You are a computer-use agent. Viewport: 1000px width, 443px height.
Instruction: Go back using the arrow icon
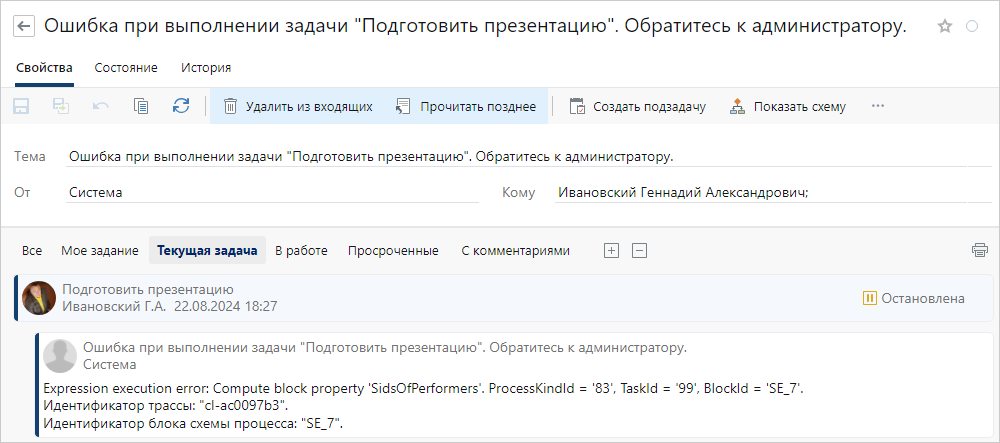click(x=24, y=27)
